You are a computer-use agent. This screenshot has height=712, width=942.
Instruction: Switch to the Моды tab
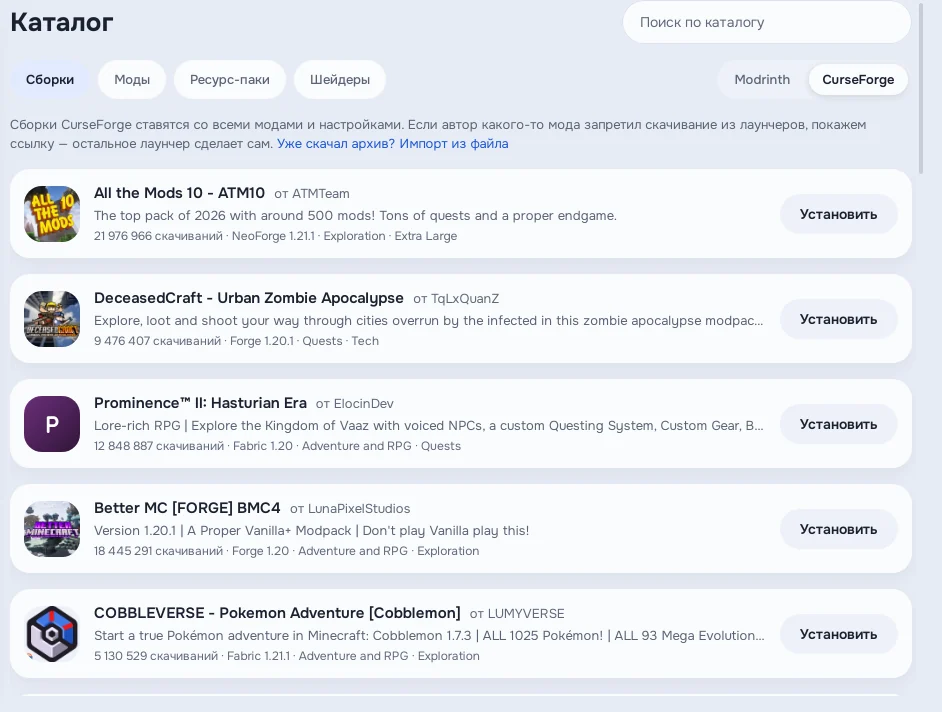(132, 79)
